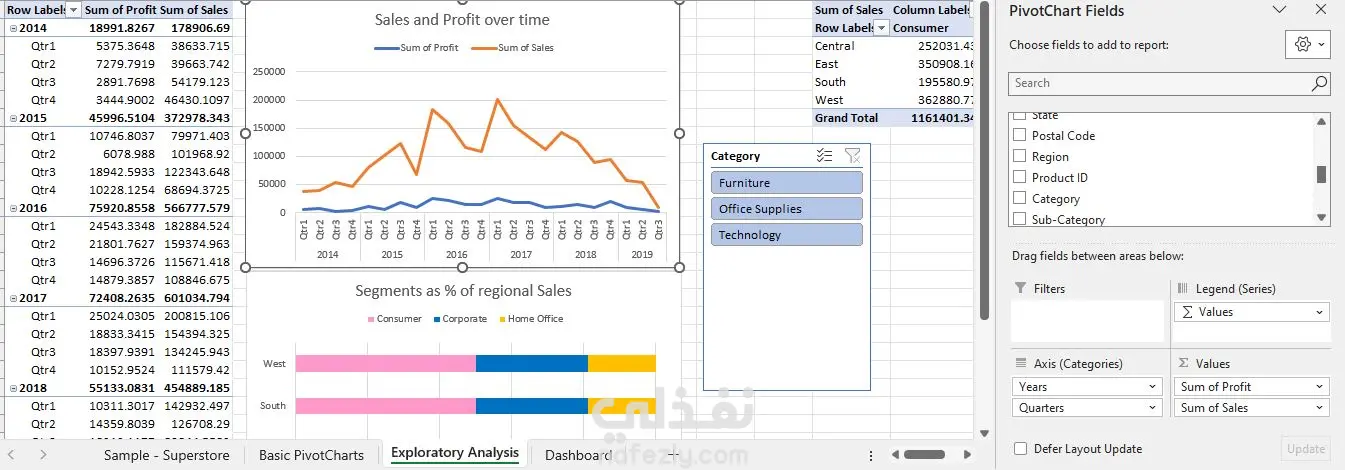Toggle multi-select in Category slicer
The height and width of the screenshot is (470, 1345).
click(x=824, y=156)
